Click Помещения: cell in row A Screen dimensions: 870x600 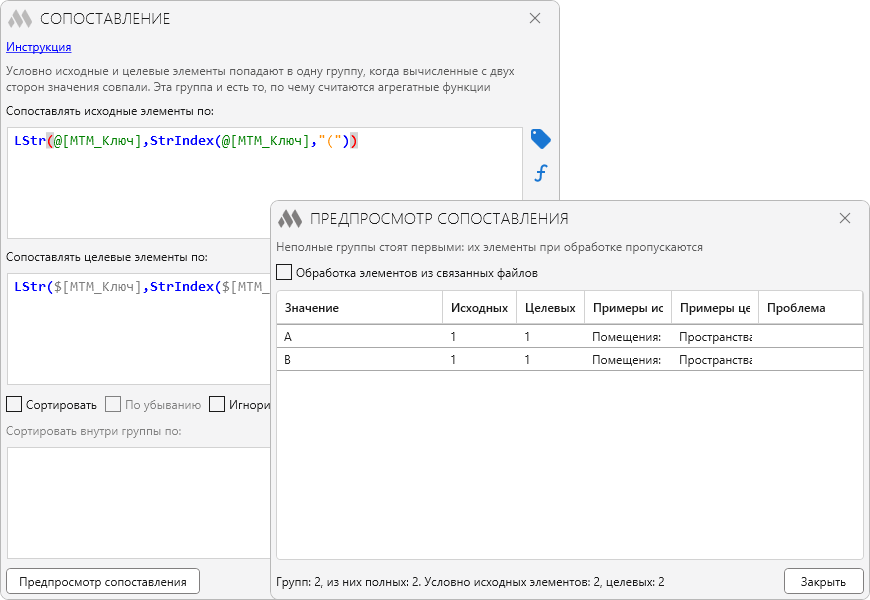626,337
